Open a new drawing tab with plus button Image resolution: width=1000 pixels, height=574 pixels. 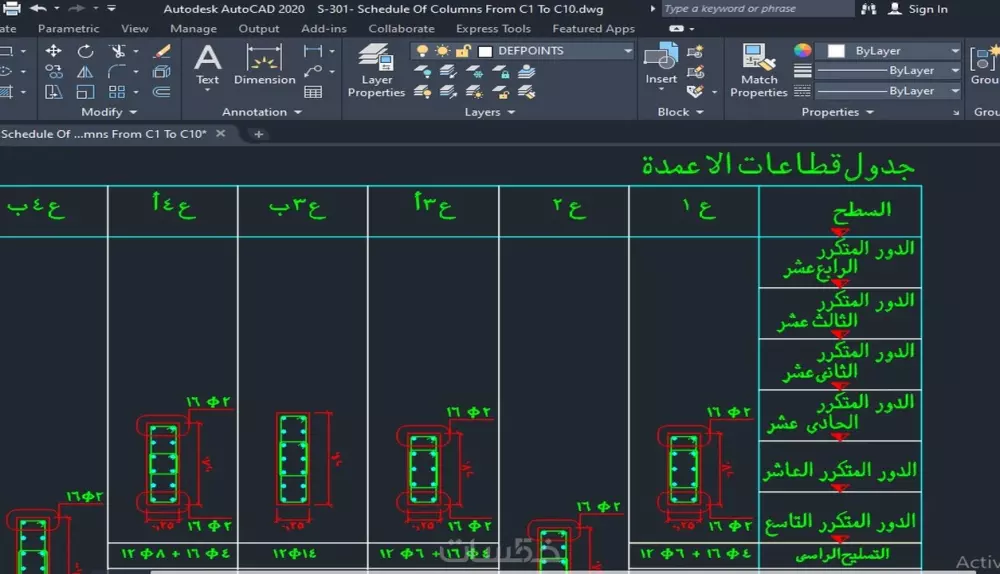pos(259,134)
